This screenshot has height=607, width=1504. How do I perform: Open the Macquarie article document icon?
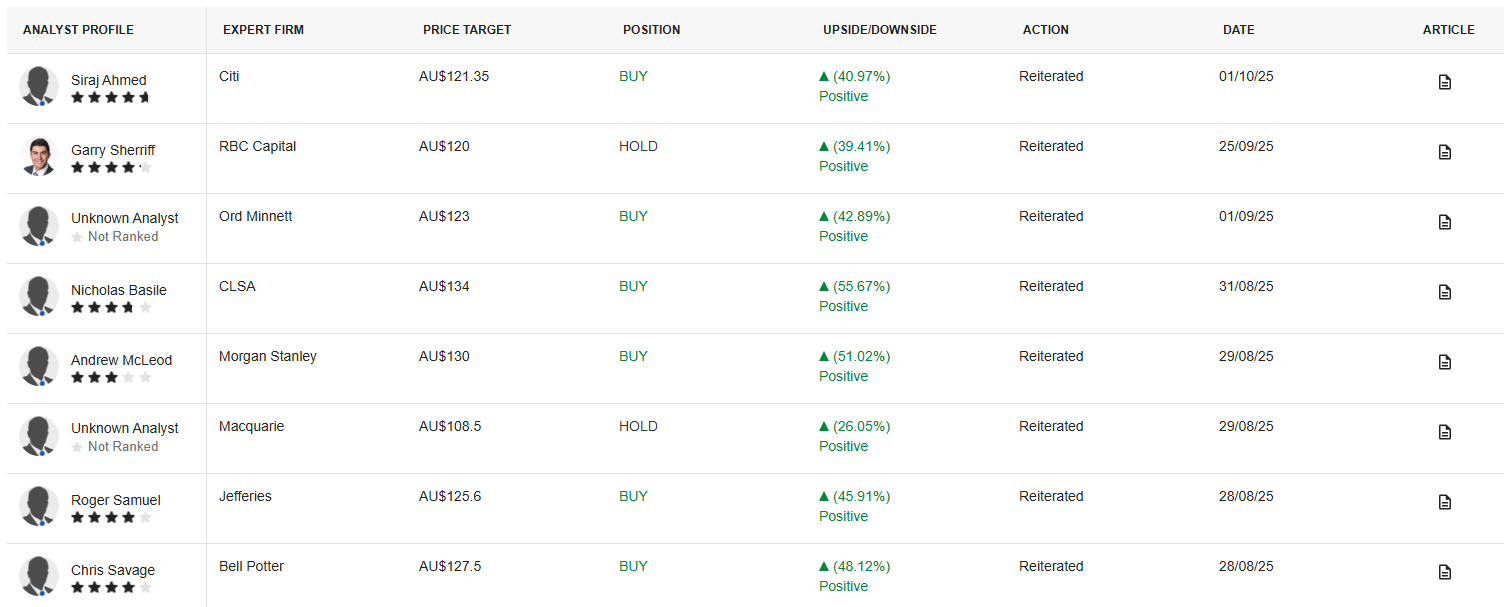[x=1444, y=432]
